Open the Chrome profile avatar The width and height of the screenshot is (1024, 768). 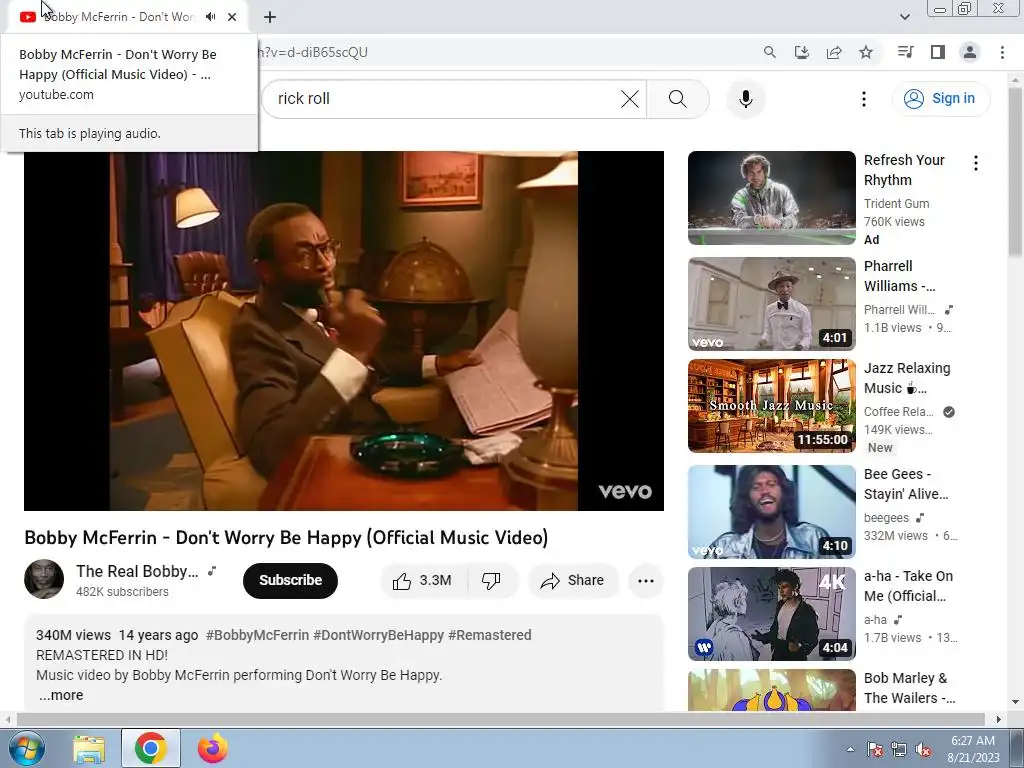pos(970,52)
